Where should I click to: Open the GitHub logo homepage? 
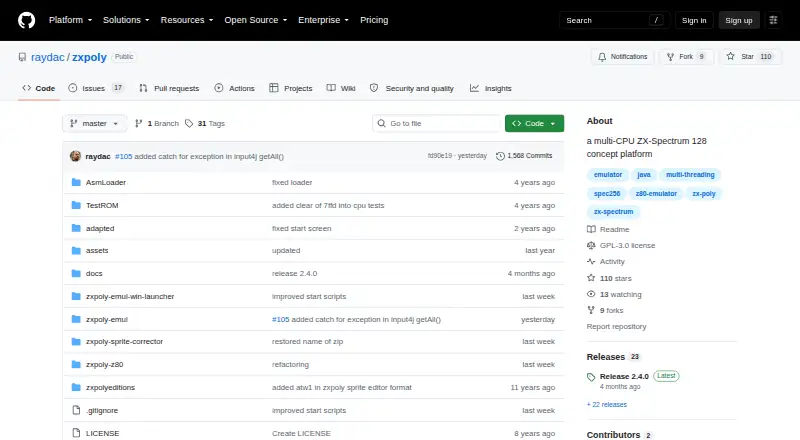(x=27, y=20)
